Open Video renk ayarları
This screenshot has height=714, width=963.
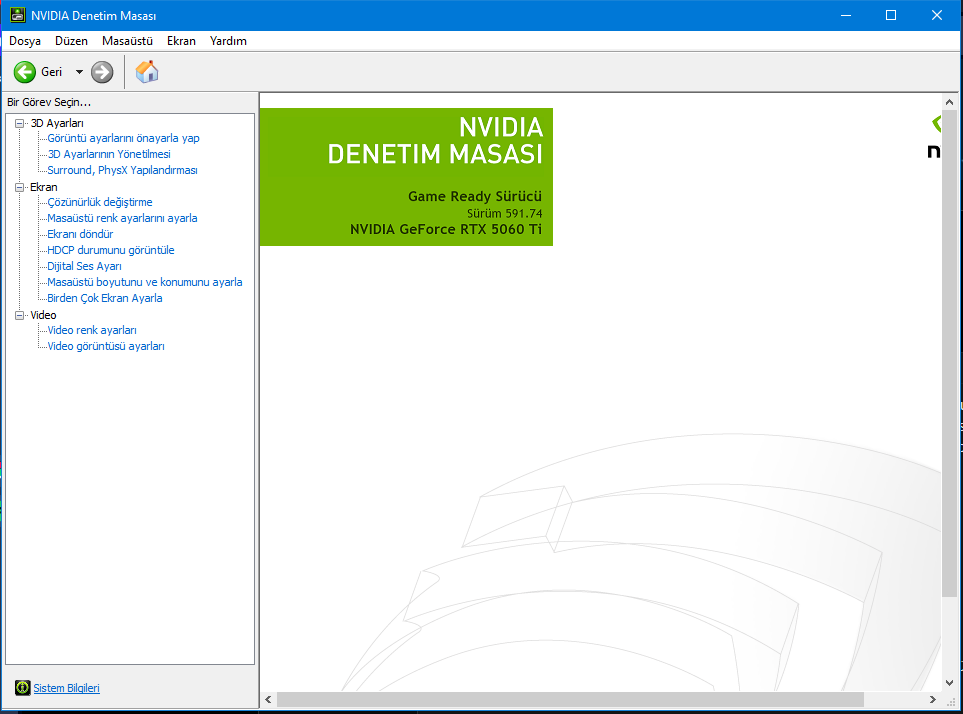coord(92,330)
